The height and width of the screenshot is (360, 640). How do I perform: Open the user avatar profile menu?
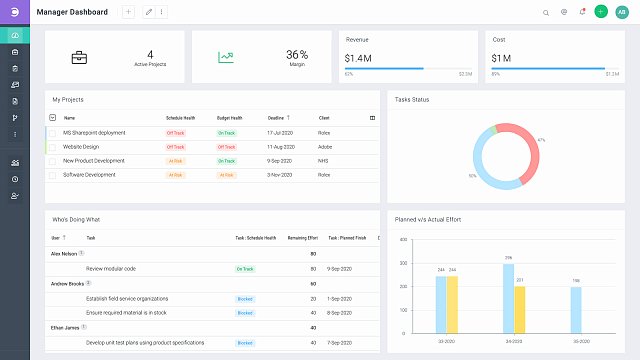coord(622,12)
